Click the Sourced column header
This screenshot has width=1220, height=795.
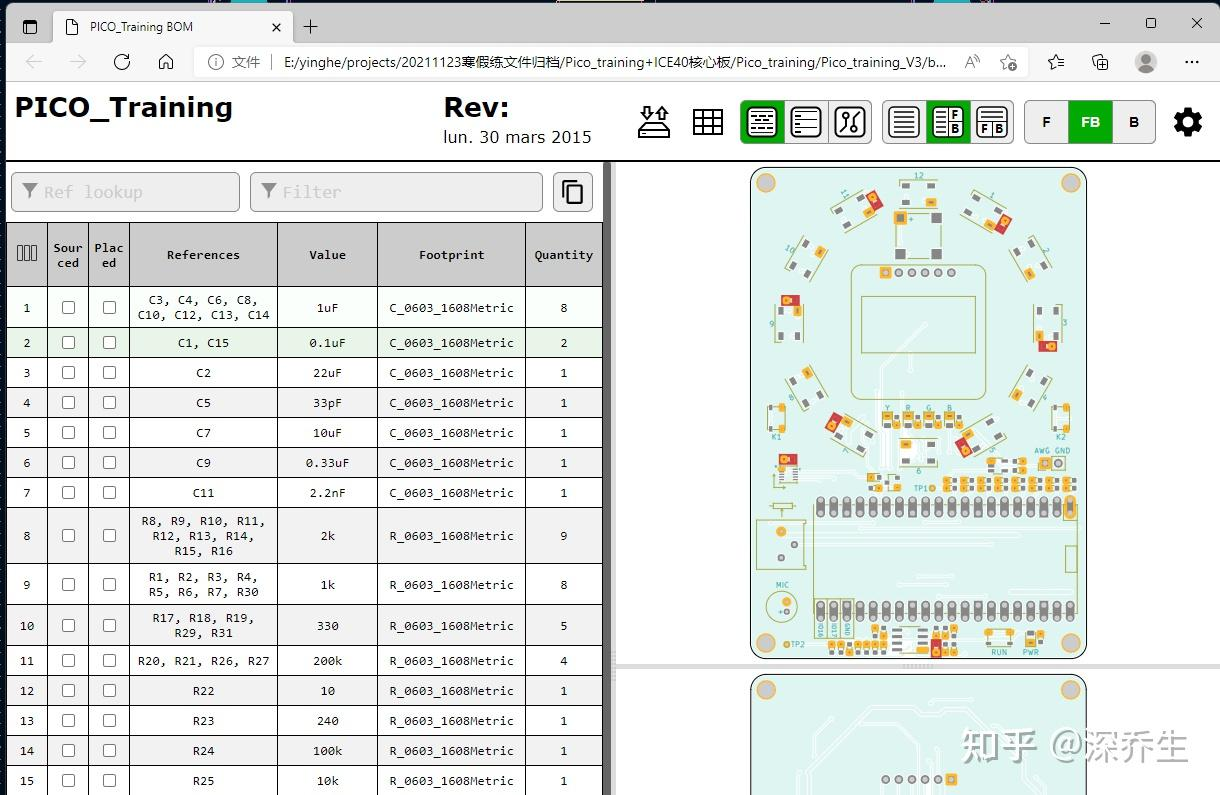tap(68, 254)
